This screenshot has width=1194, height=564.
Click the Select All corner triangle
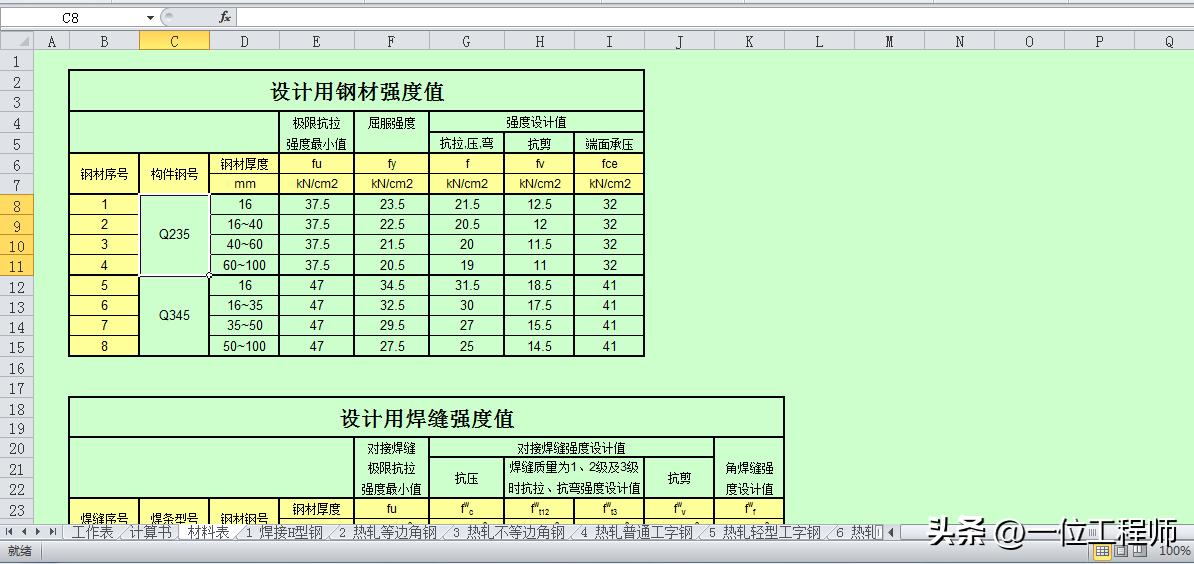coord(18,42)
